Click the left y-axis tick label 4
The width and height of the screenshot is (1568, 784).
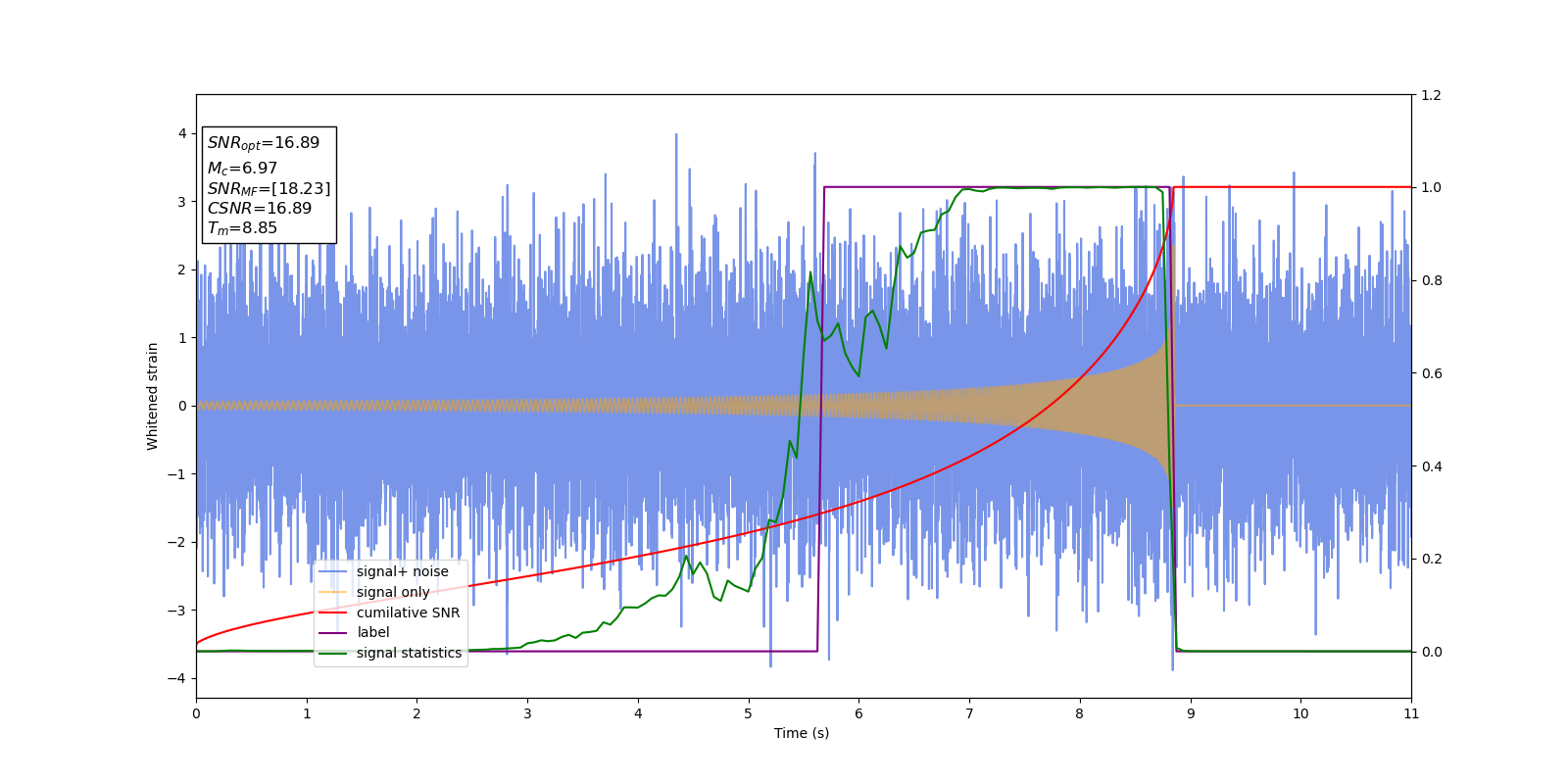coord(182,133)
